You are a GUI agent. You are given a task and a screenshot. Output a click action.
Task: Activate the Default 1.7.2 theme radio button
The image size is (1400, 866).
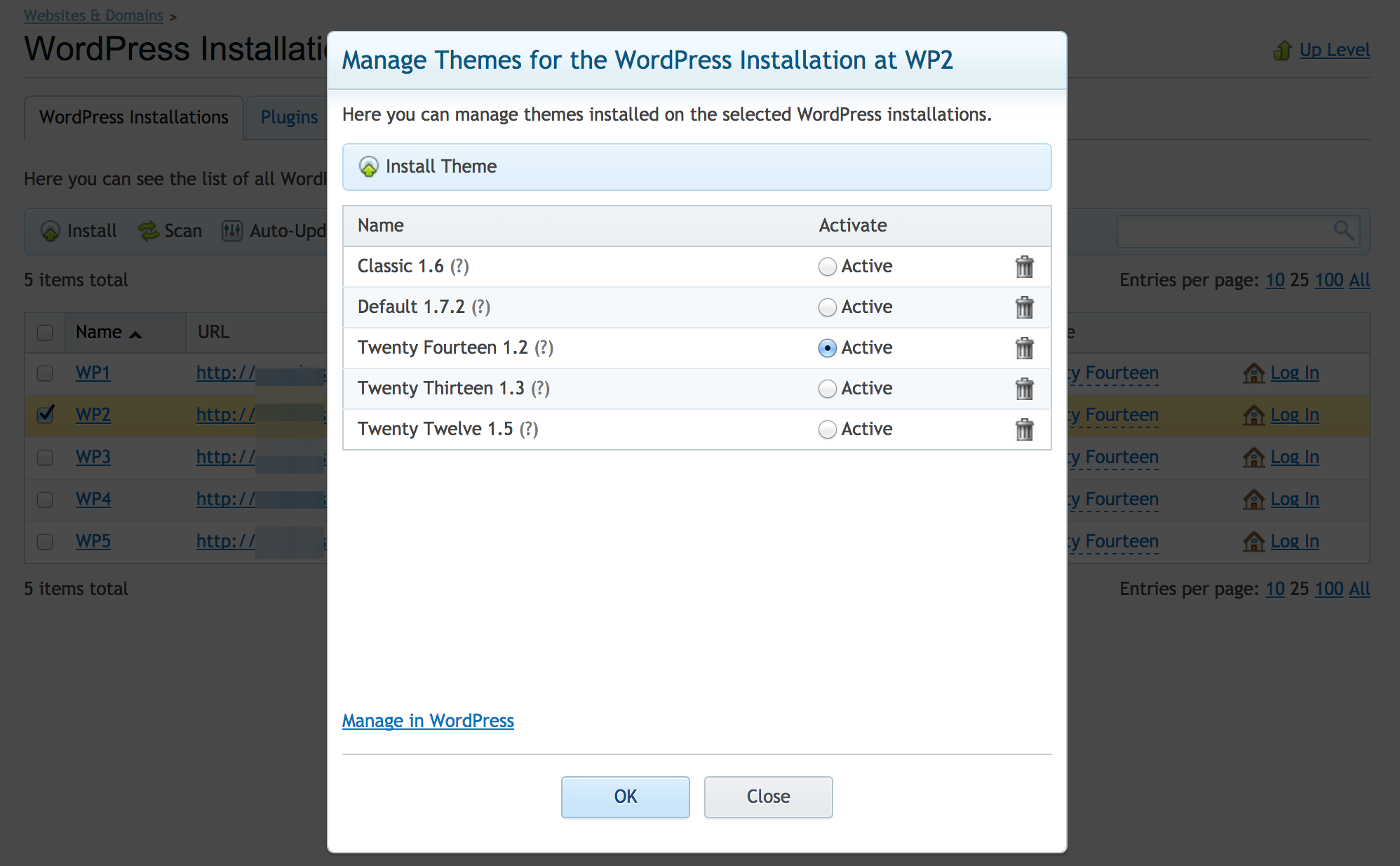click(x=828, y=307)
